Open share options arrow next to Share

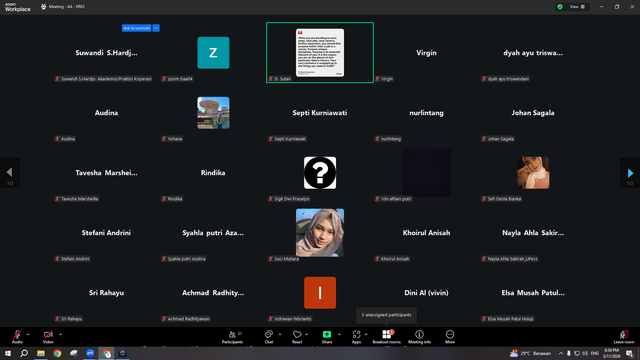(339, 334)
